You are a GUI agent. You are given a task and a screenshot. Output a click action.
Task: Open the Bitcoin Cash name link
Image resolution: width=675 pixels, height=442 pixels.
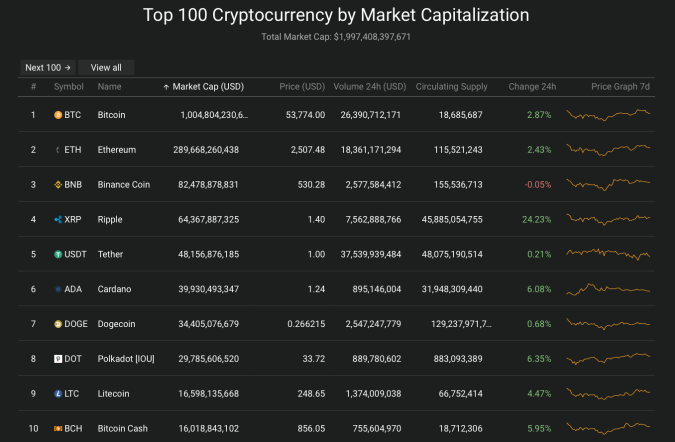pos(122,429)
